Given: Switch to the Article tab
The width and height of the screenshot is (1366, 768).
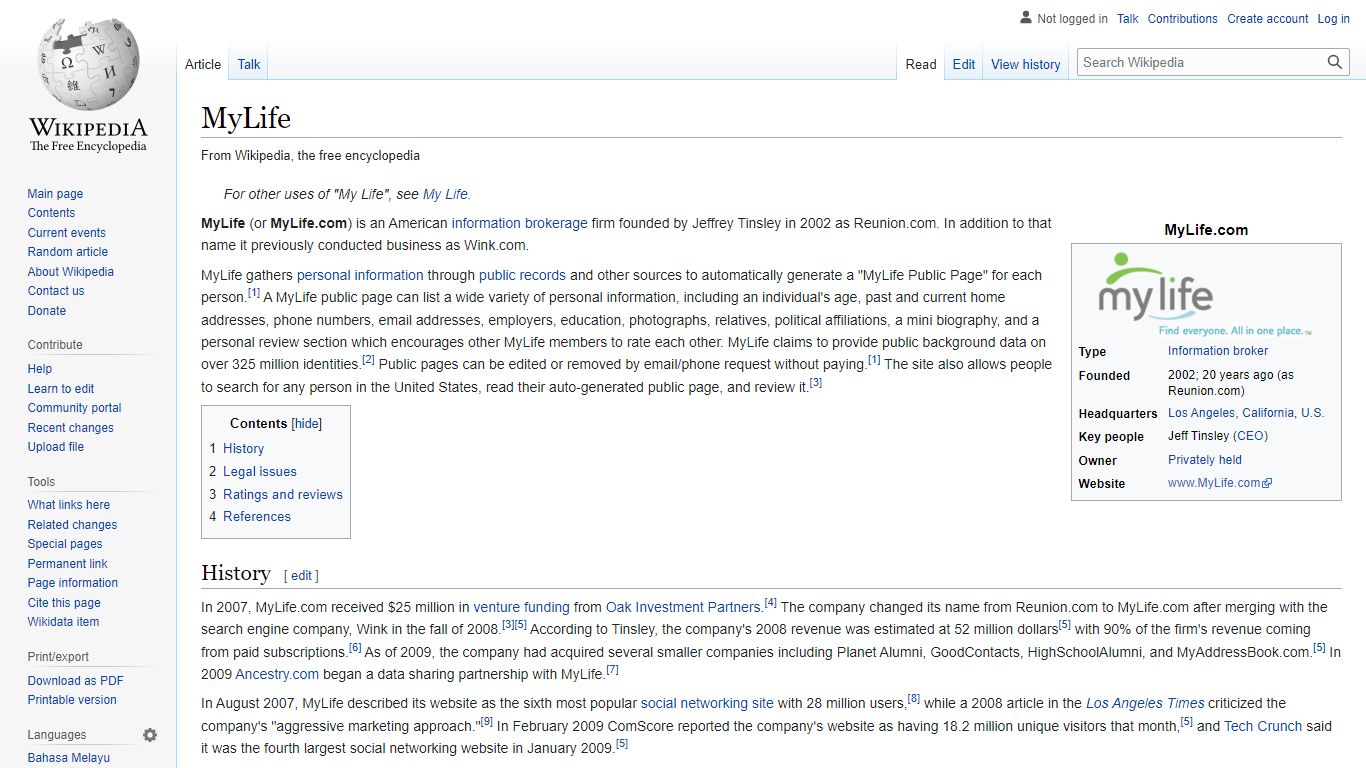Looking at the screenshot, I should [203, 64].
